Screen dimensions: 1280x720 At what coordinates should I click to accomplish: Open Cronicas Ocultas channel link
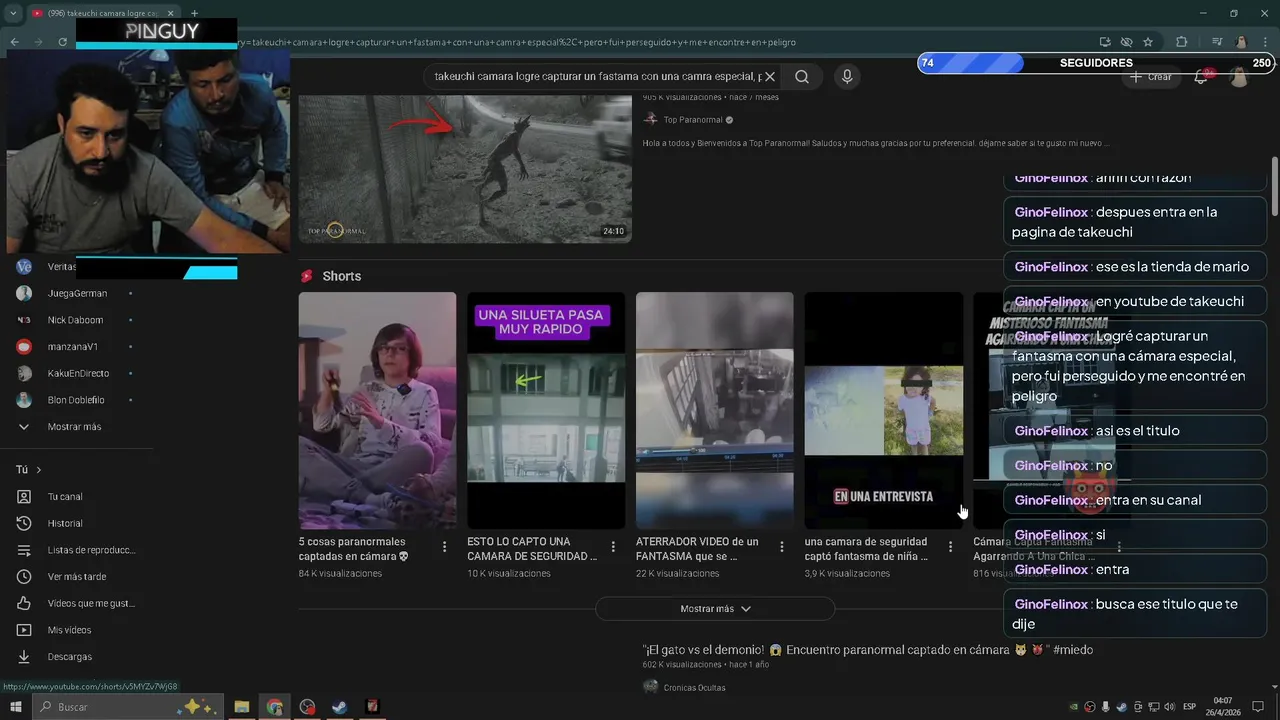coord(695,687)
